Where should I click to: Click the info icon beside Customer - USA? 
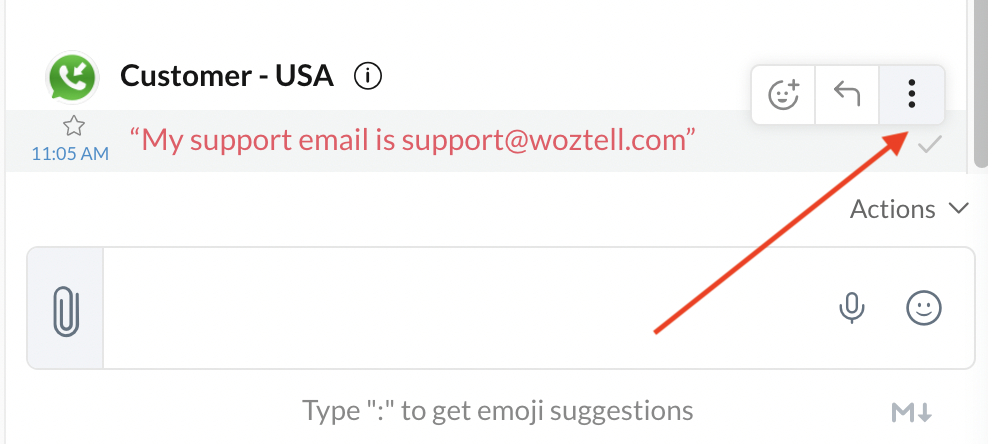click(x=368, y=76)
